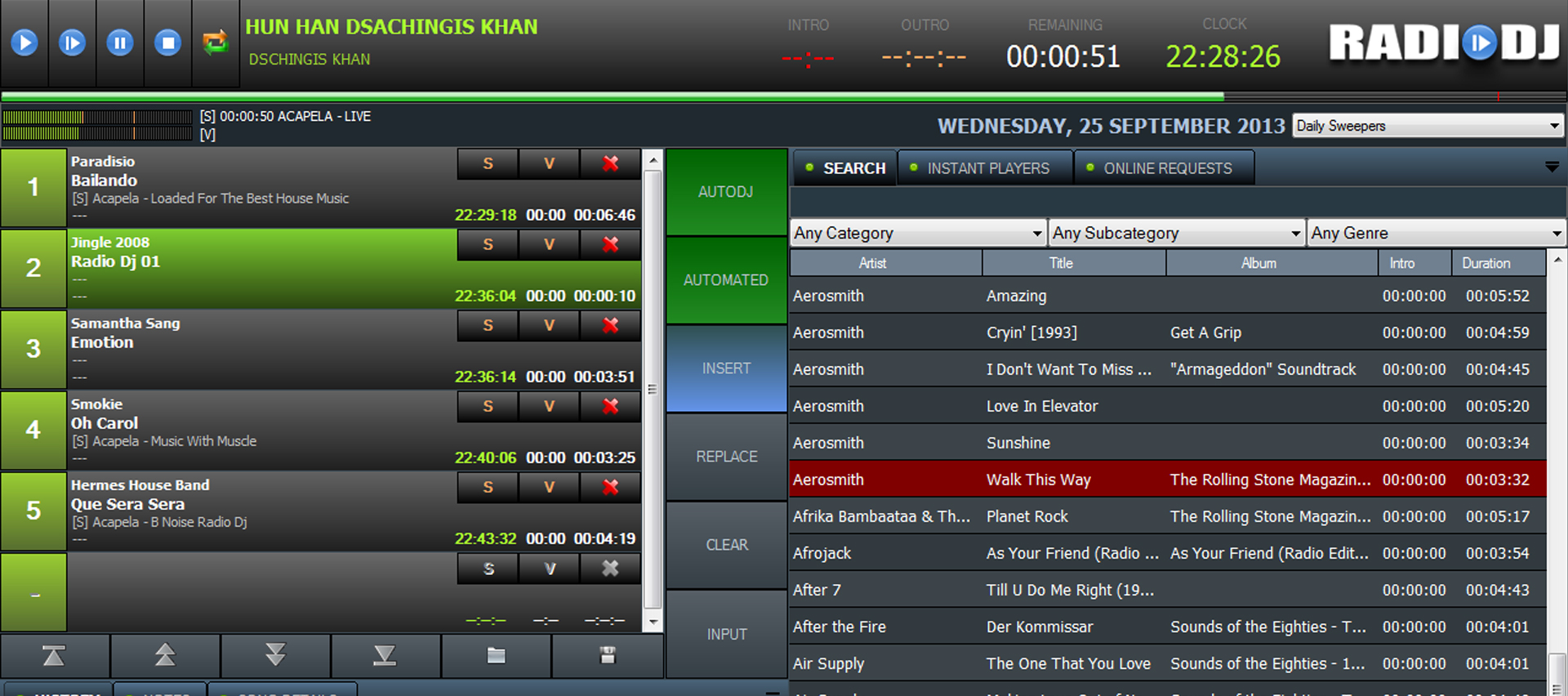Open playlist using the folder icon
1568x696 pixels.
click(496, 655)
